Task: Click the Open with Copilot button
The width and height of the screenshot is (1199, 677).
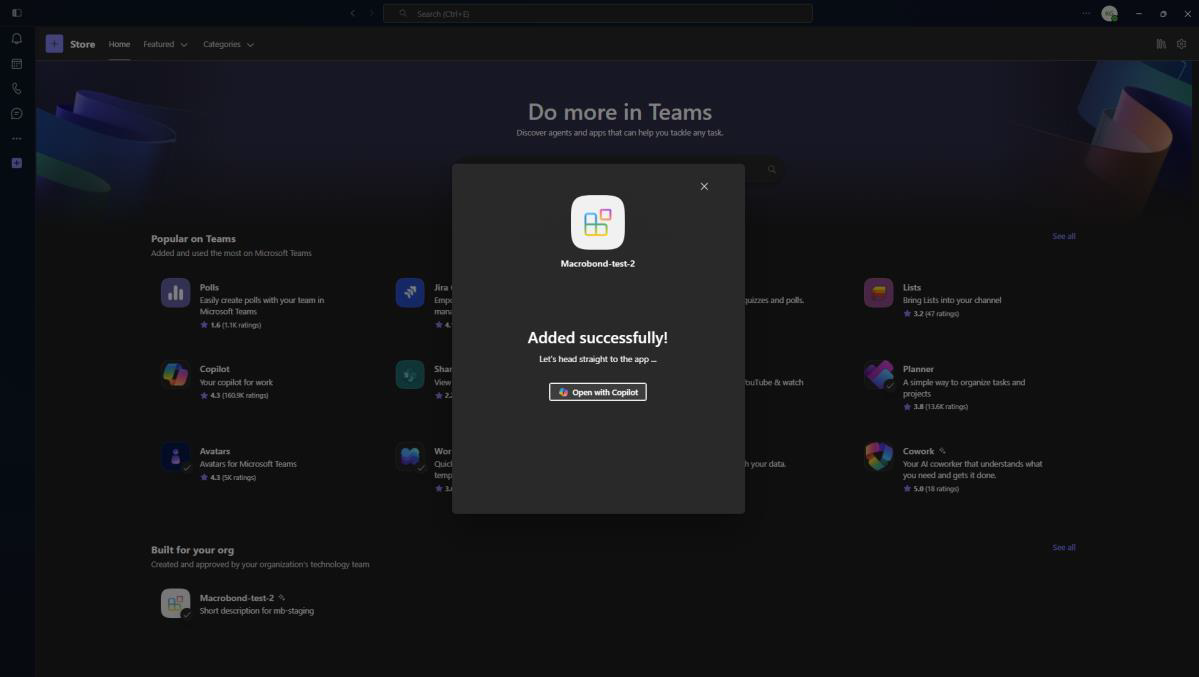Action: click(x=597, y=392)
